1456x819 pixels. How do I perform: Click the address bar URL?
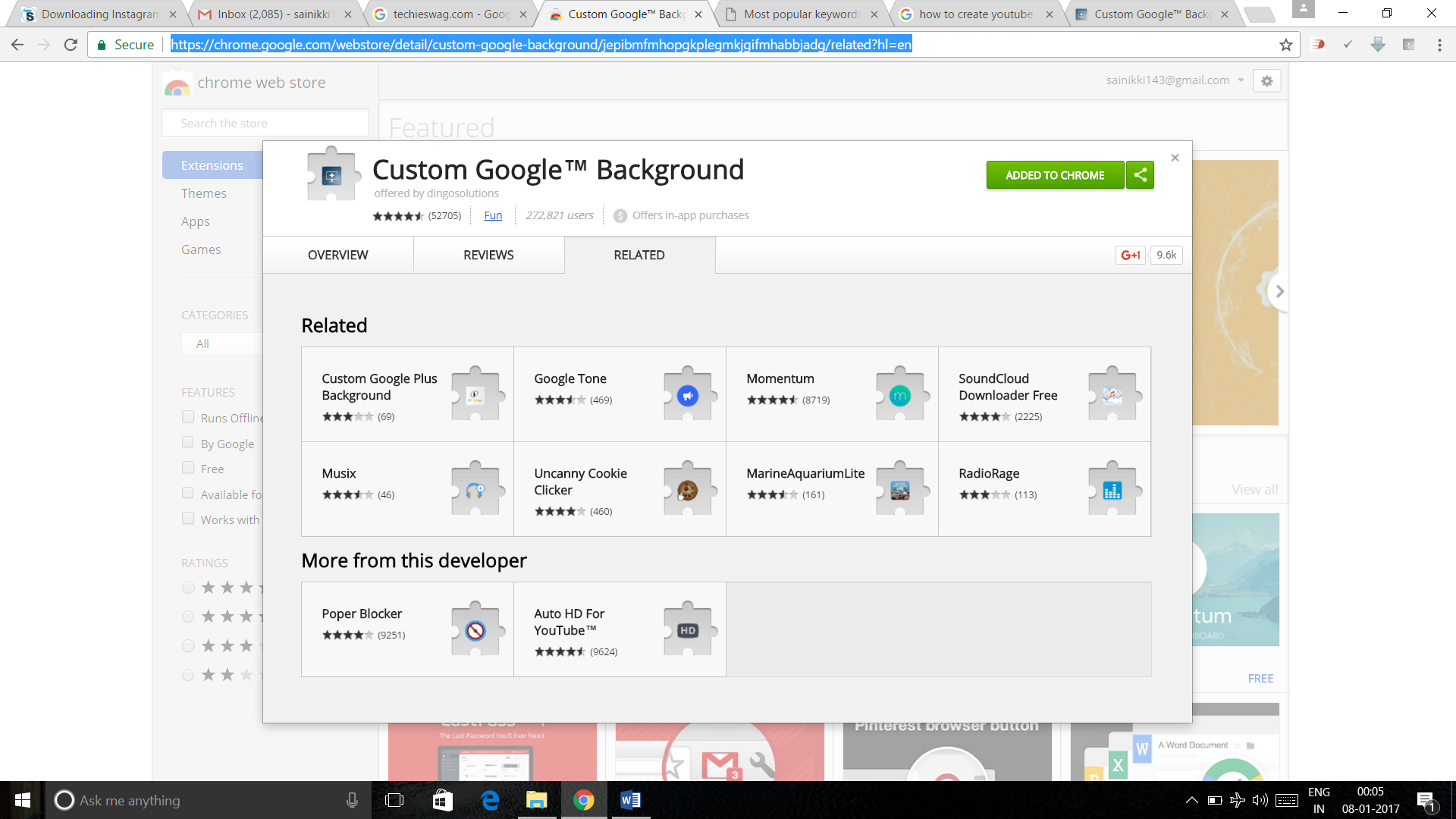coord(541,45)
